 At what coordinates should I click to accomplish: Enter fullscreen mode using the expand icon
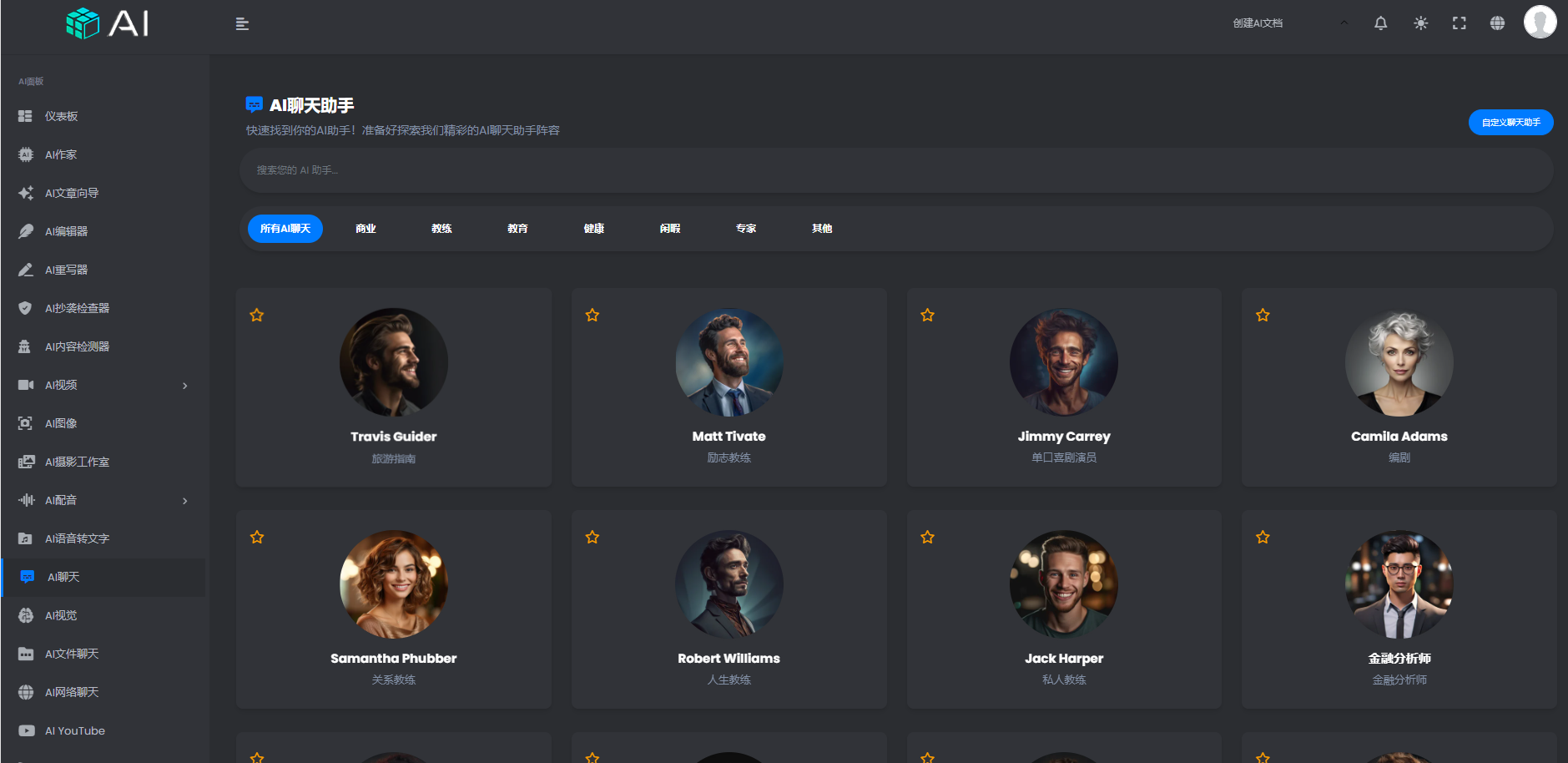[1459, 23]
